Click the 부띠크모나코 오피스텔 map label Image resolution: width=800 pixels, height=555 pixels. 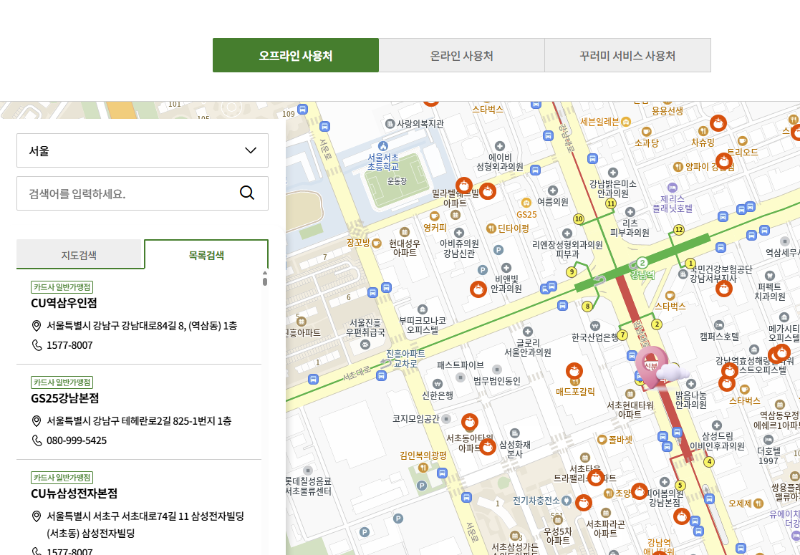coord(422,325)
